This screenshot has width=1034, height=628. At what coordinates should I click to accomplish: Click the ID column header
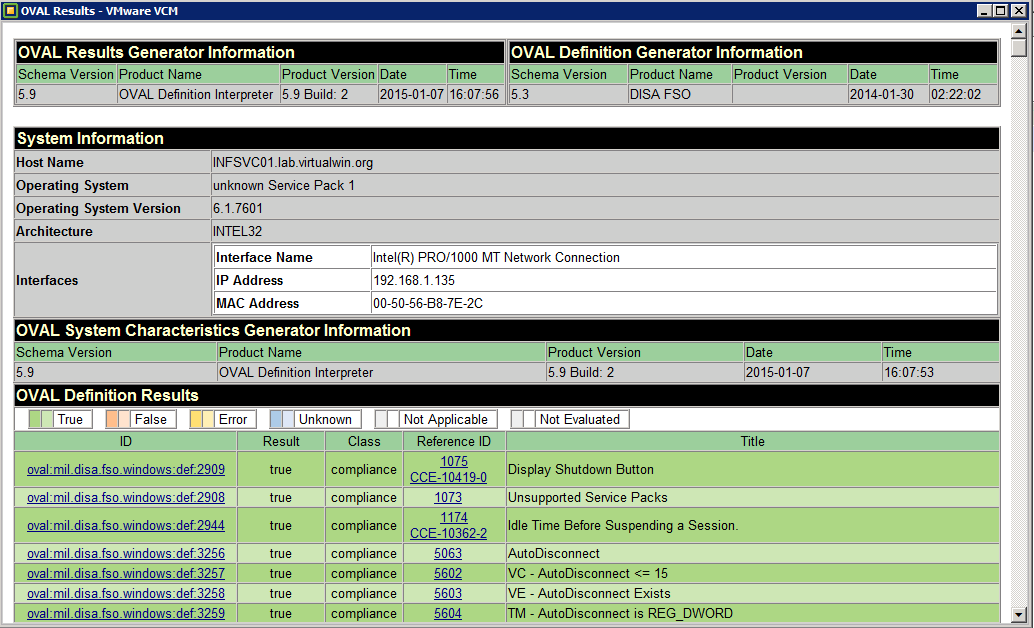125,441
